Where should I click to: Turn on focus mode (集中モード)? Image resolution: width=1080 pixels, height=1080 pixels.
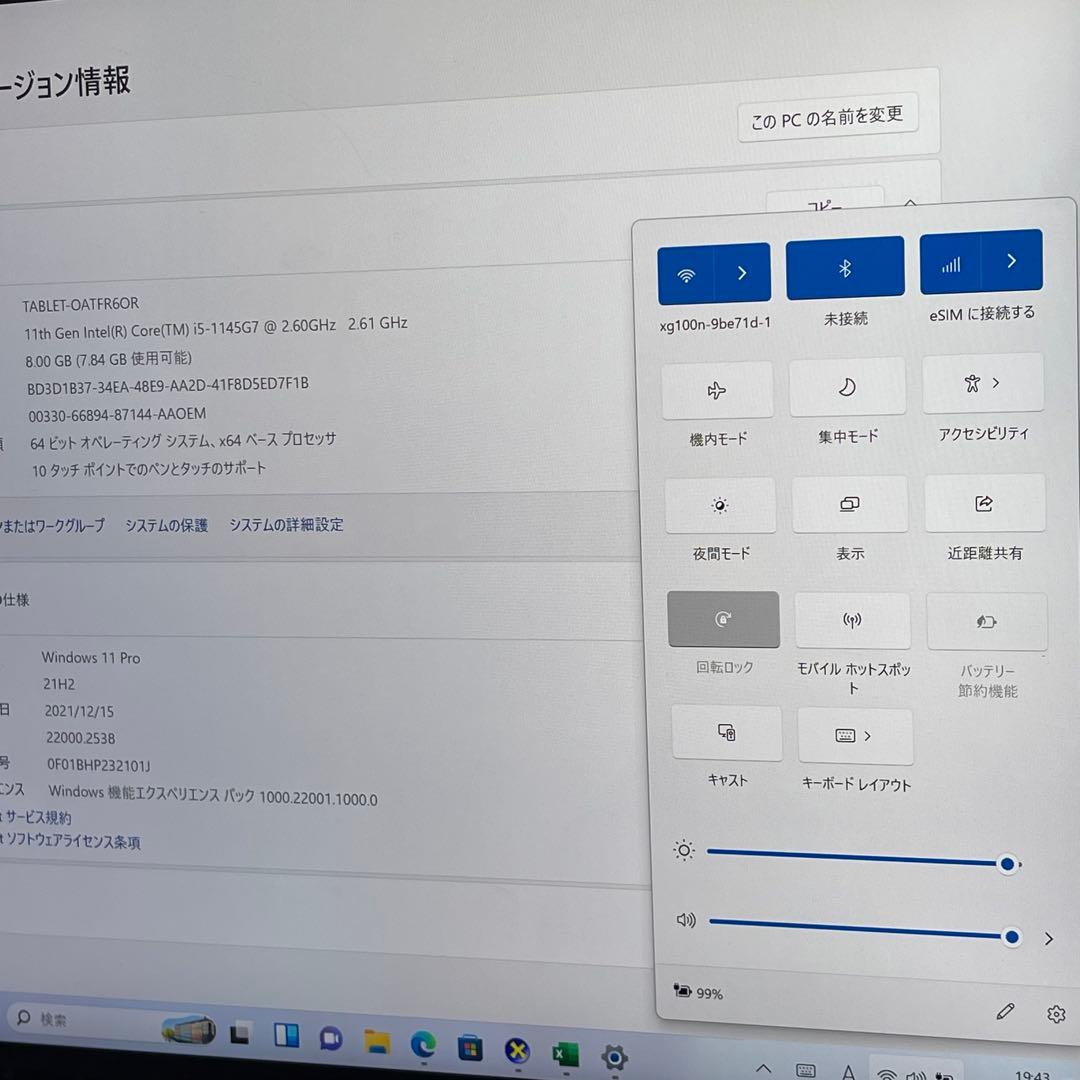tap(847, 387)
